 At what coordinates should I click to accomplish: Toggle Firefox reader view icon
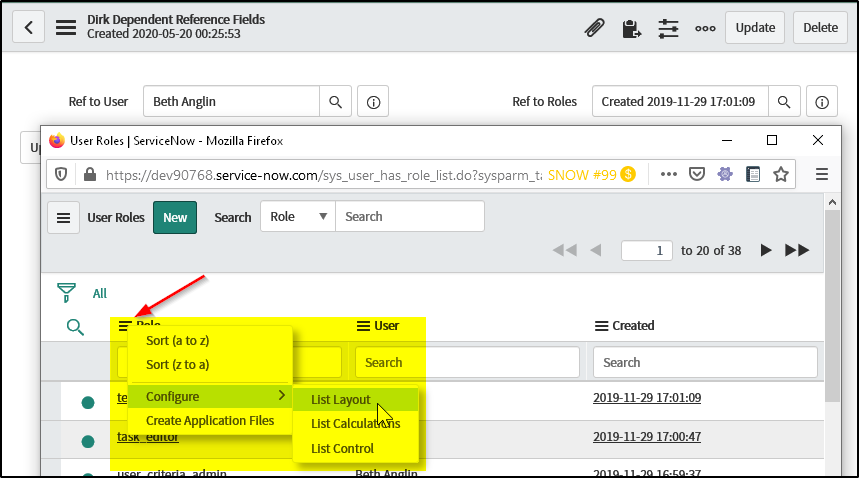tap(753, 175)
